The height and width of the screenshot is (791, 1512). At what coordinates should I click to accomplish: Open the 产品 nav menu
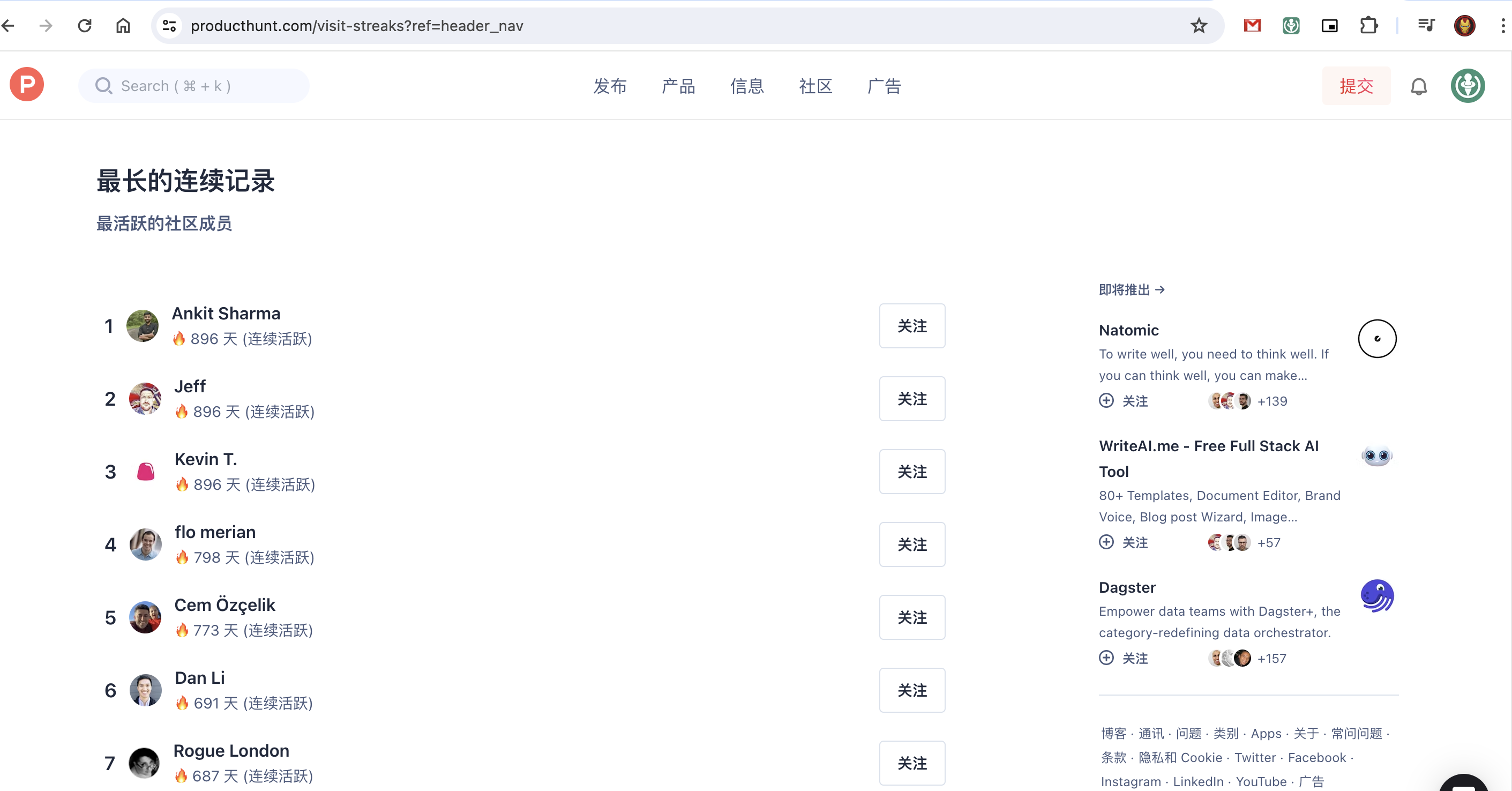[678, 86]
